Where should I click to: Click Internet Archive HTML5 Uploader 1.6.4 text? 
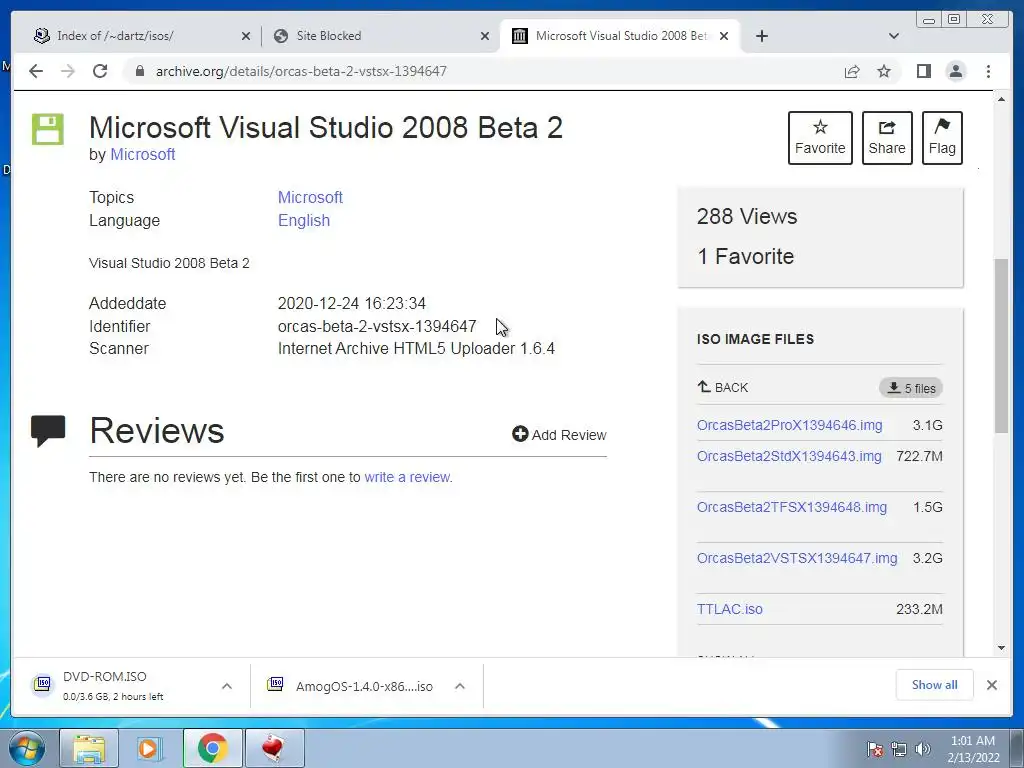pyautogui.click(x=416, y=349)
